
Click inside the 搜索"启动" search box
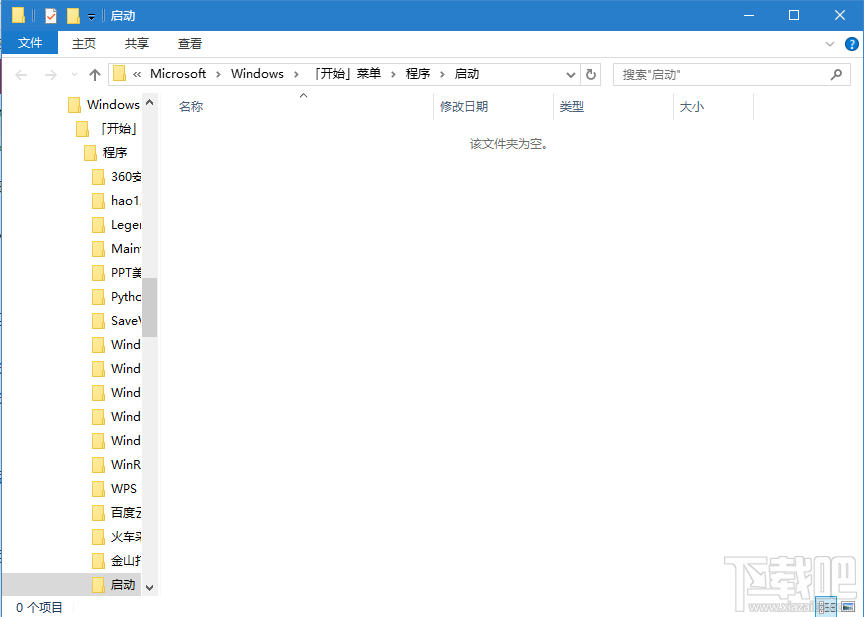tap(720, 74)
